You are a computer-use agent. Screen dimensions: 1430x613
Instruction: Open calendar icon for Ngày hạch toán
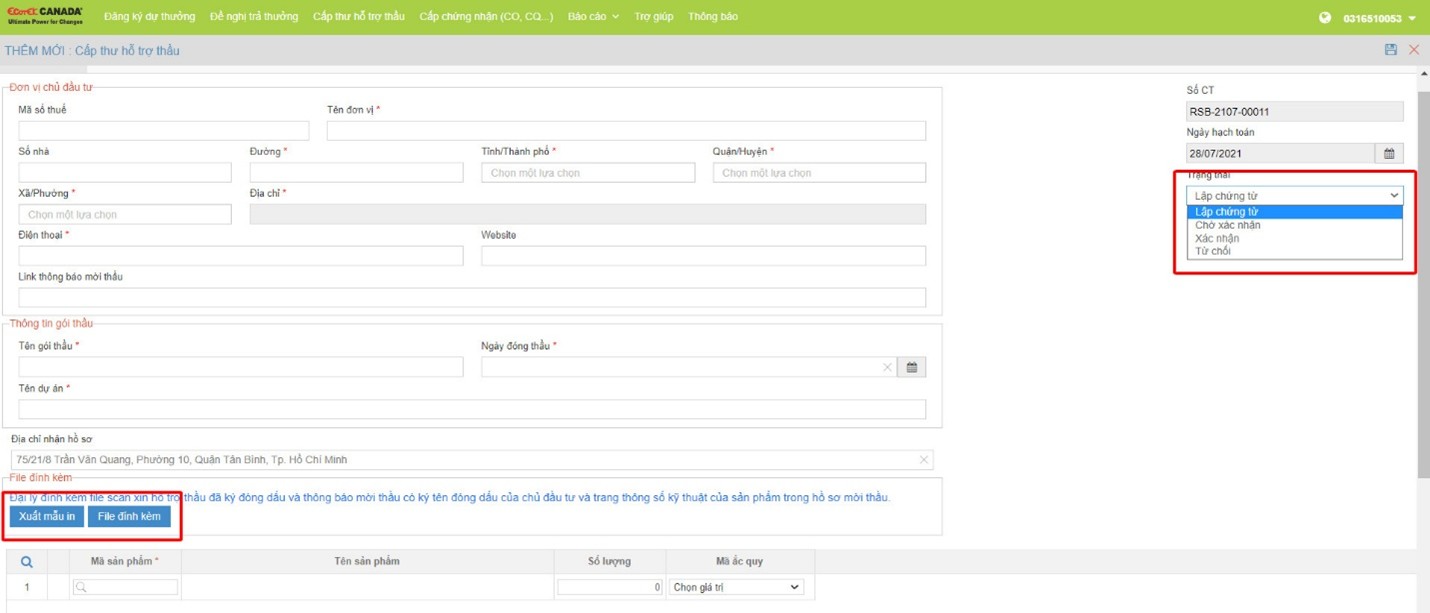point(1389,153)
